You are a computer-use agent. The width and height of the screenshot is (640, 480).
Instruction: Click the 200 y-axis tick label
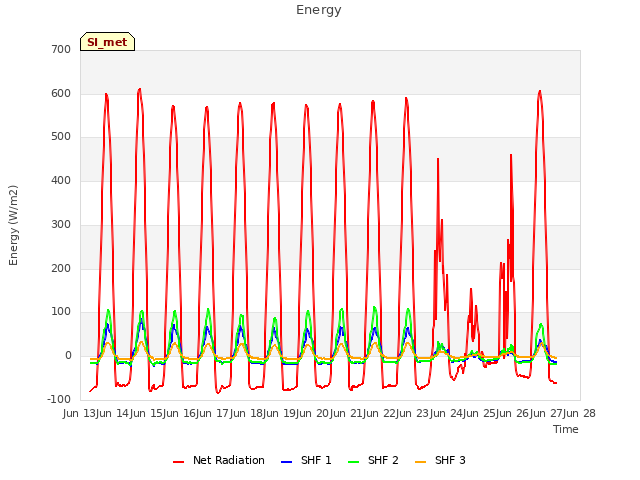pos(61,269)
